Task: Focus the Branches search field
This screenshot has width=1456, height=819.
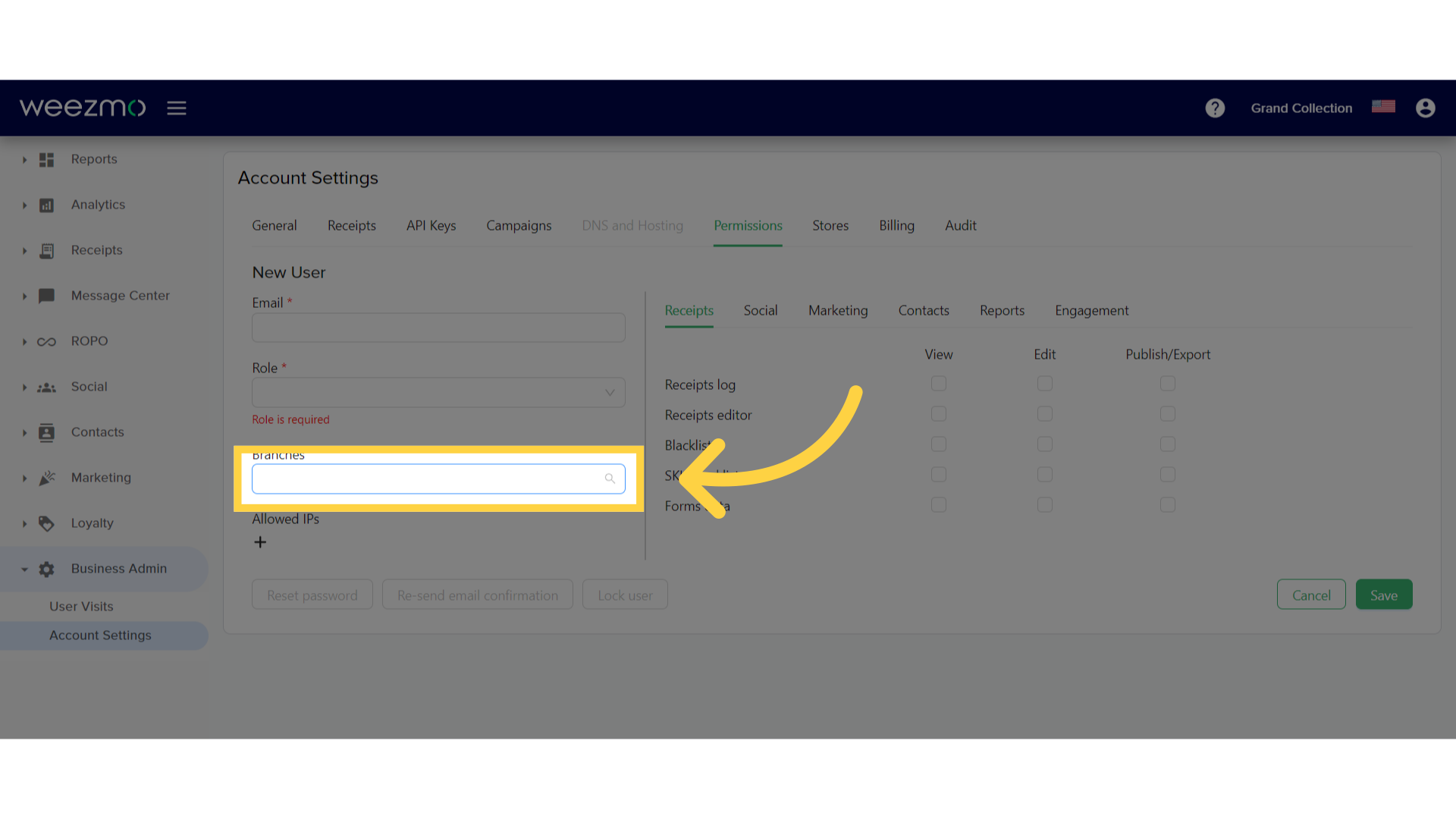Action: tap(438, 479)
